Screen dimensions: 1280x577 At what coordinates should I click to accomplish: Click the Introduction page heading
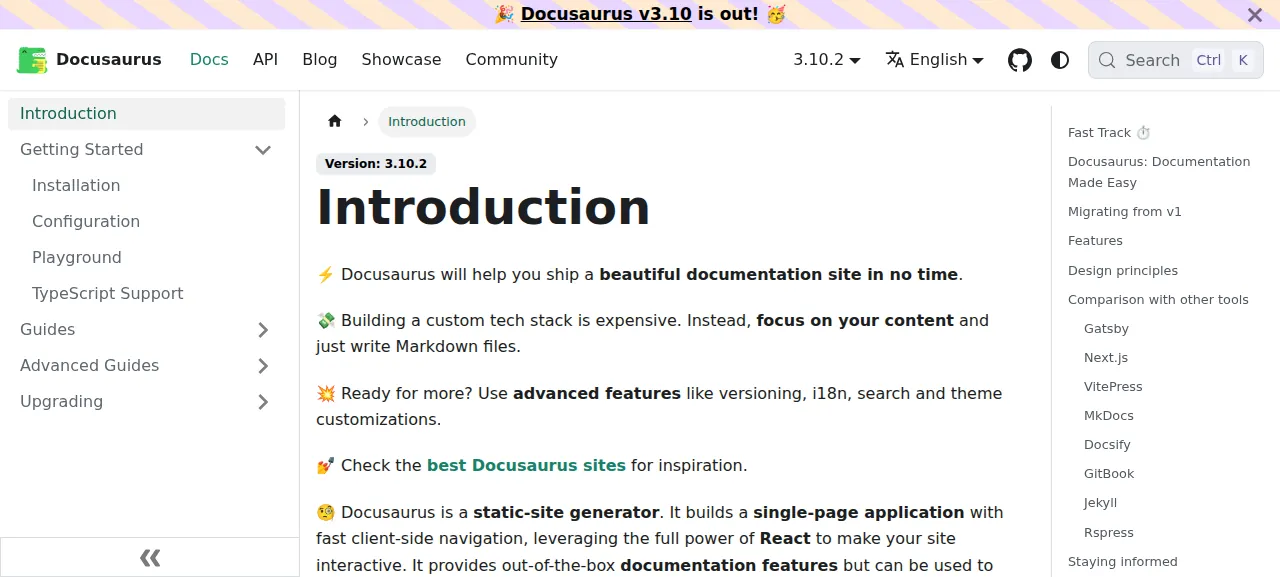click(x=483, y=207)
